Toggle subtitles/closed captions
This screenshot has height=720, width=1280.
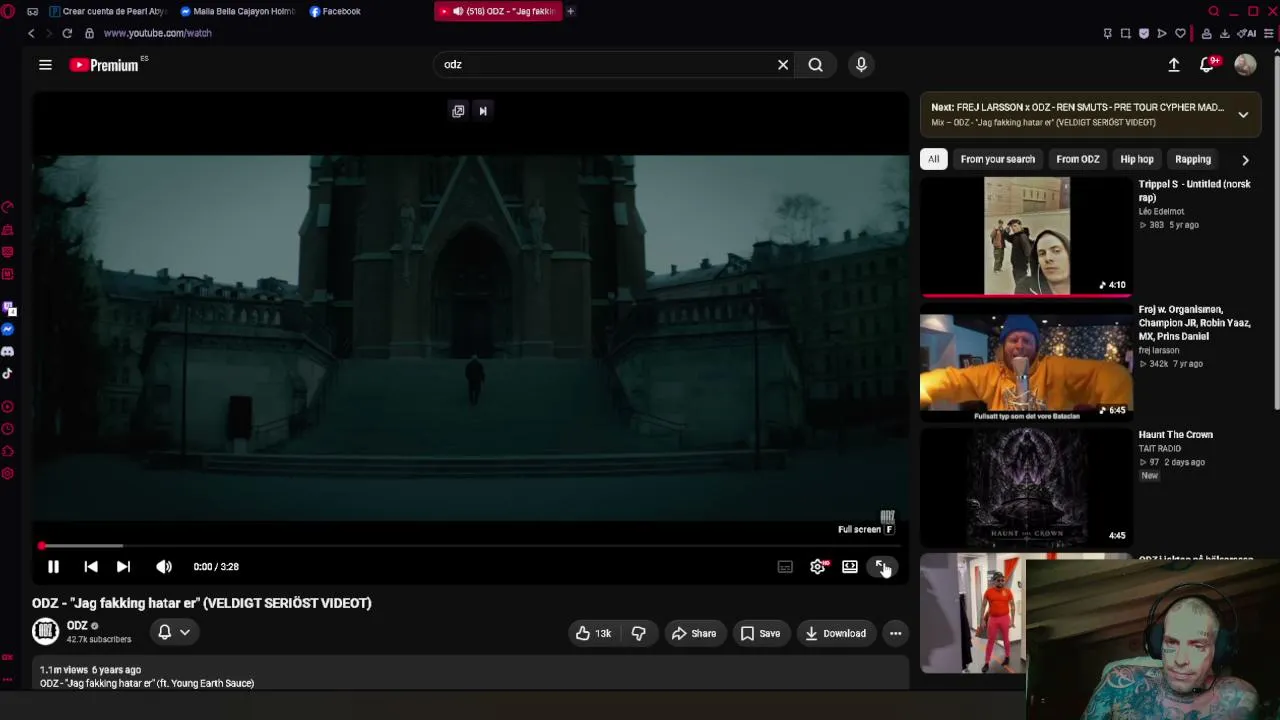click(x=785, y=567)
